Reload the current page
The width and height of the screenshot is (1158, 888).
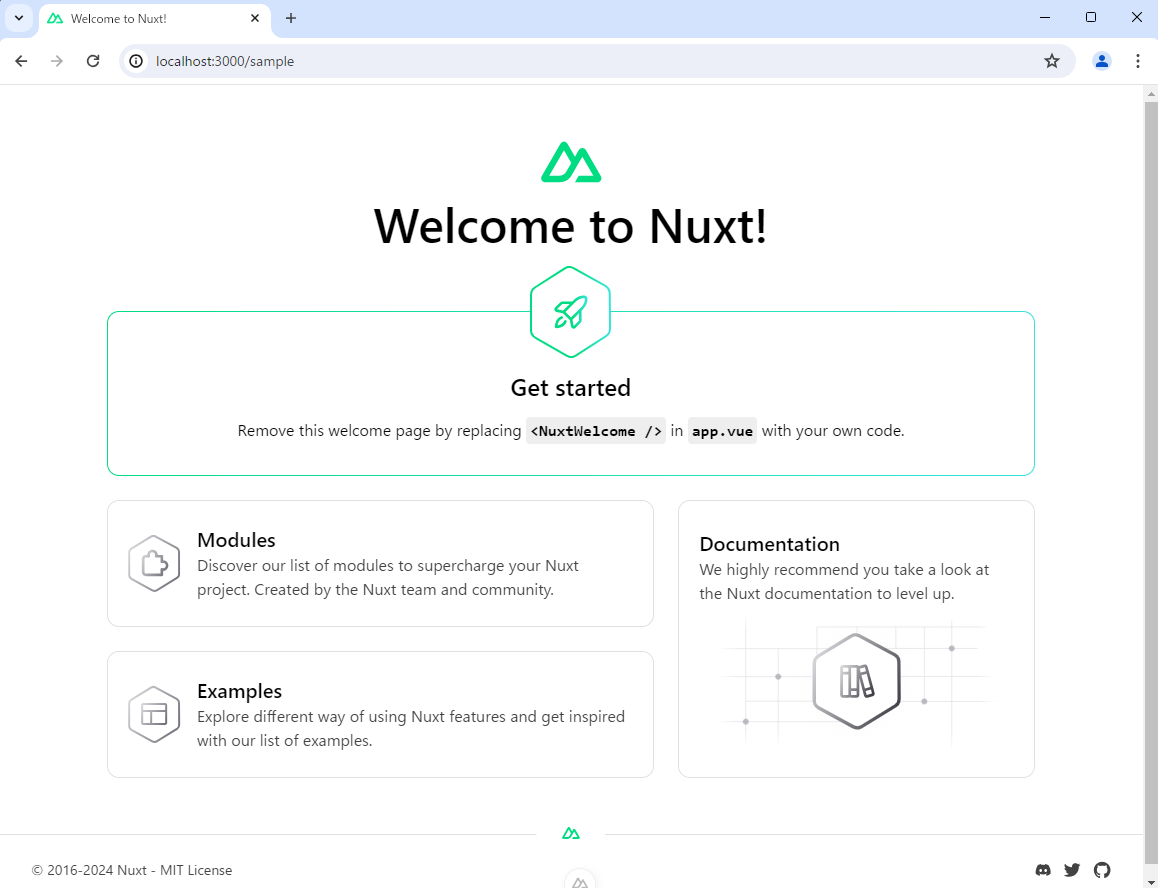(x=93, y=61)
